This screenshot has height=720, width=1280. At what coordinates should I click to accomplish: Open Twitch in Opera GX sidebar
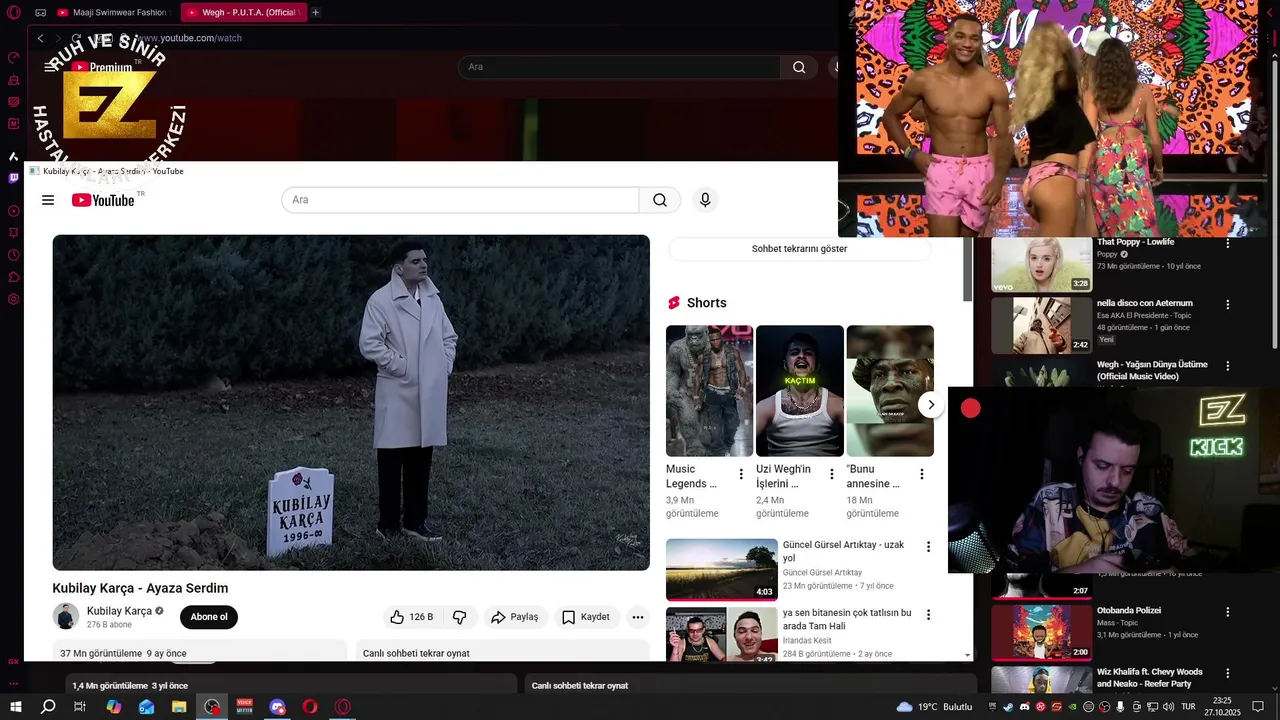point(13,178)
